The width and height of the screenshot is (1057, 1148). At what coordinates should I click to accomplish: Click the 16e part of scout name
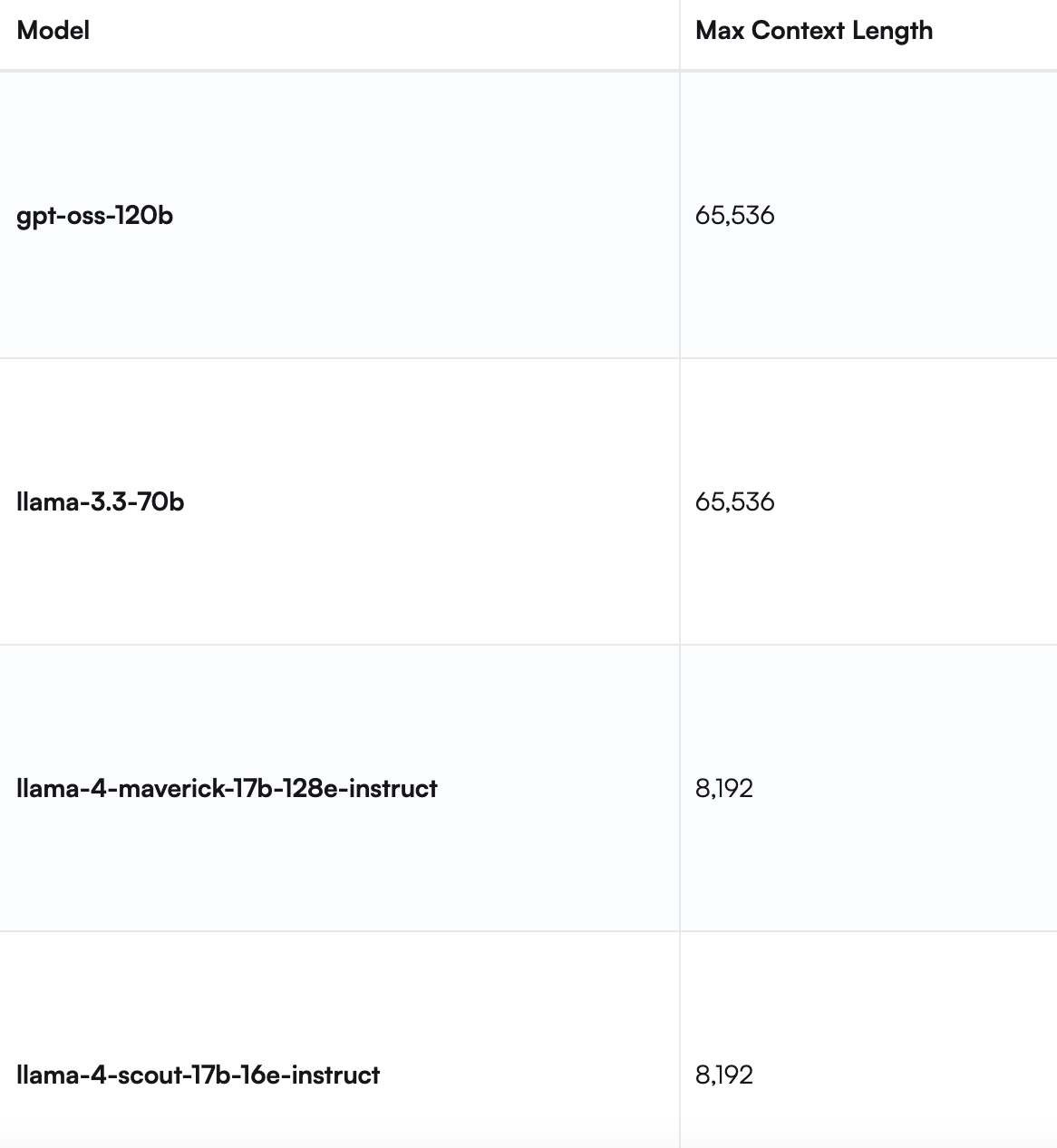coord(260,1075)
